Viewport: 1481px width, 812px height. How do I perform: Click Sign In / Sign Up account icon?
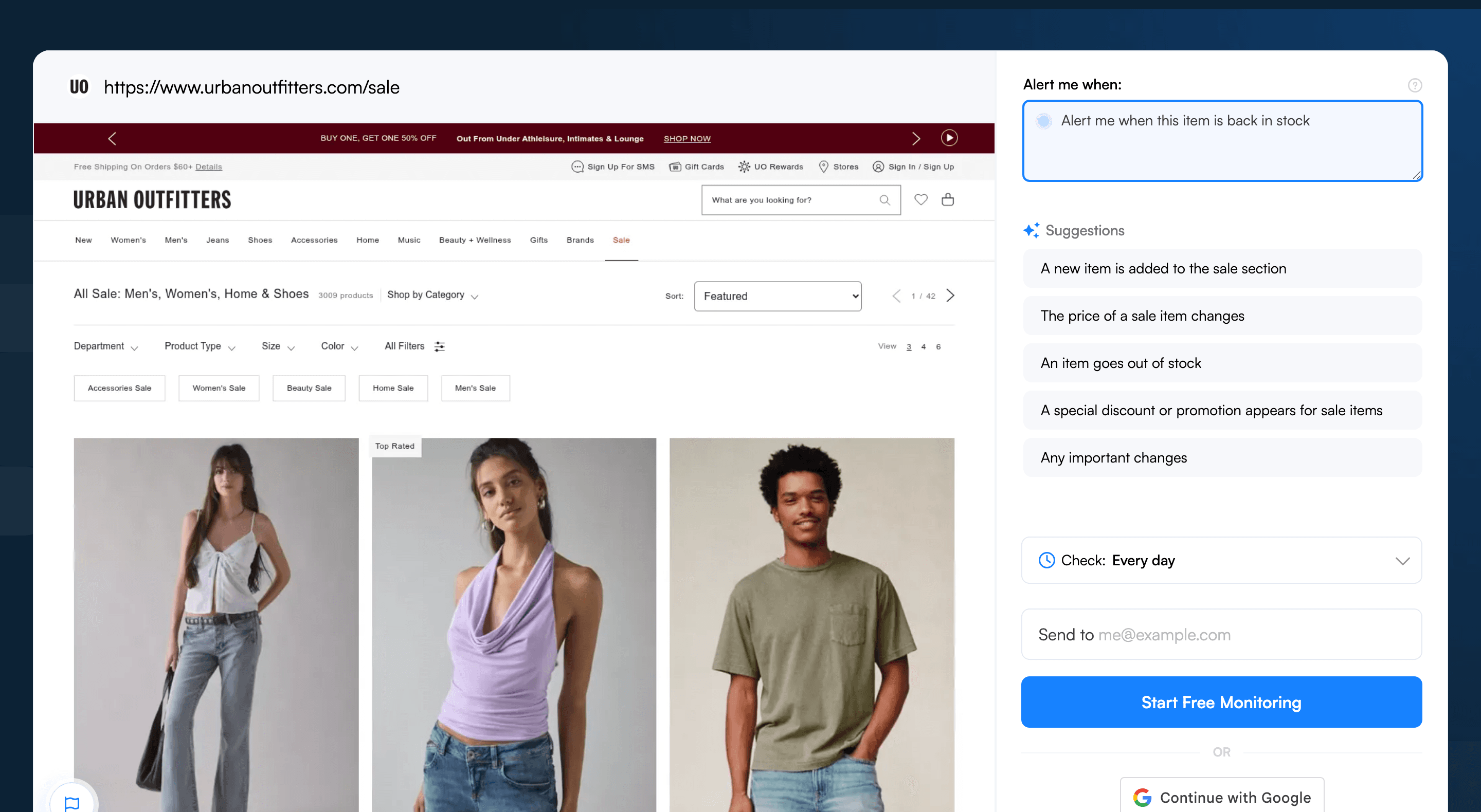878,167
